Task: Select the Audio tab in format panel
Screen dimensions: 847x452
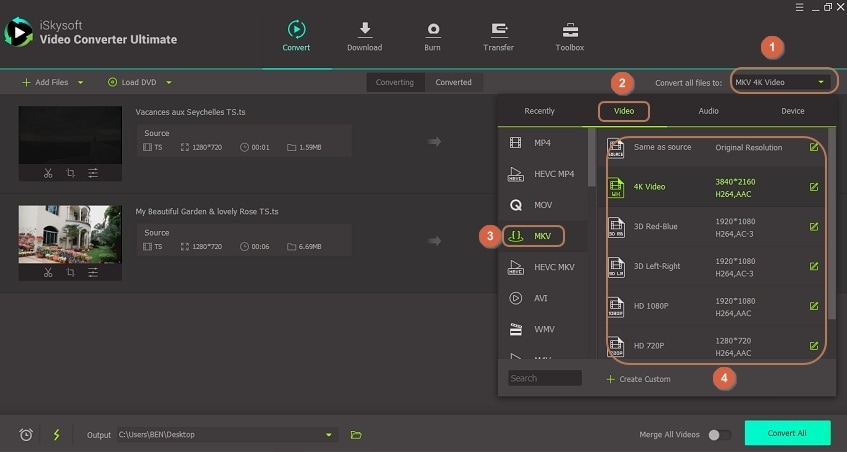Action: tap(709, 111)
